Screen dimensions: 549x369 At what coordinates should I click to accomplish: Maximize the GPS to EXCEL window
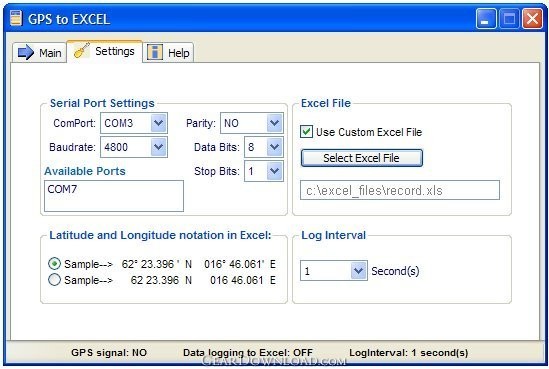pyautogui.click(x=509, y=19)
